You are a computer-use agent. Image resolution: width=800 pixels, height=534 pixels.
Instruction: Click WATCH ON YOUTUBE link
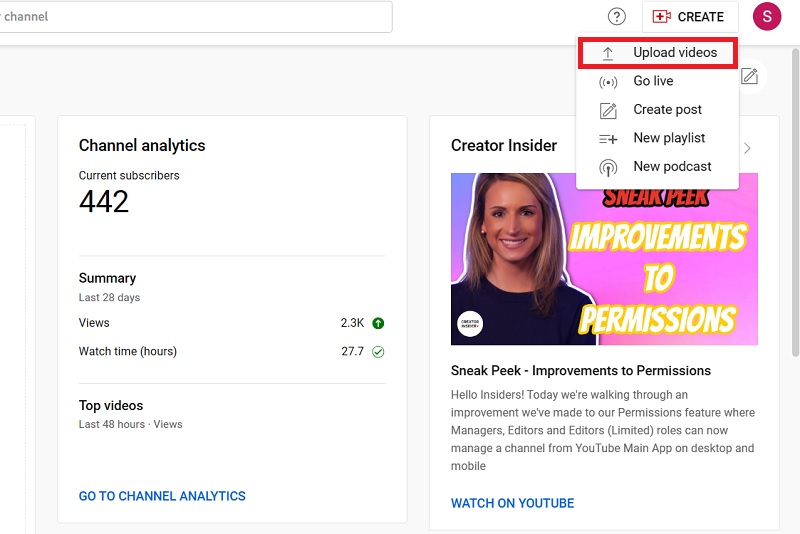[x=512, y=503]
